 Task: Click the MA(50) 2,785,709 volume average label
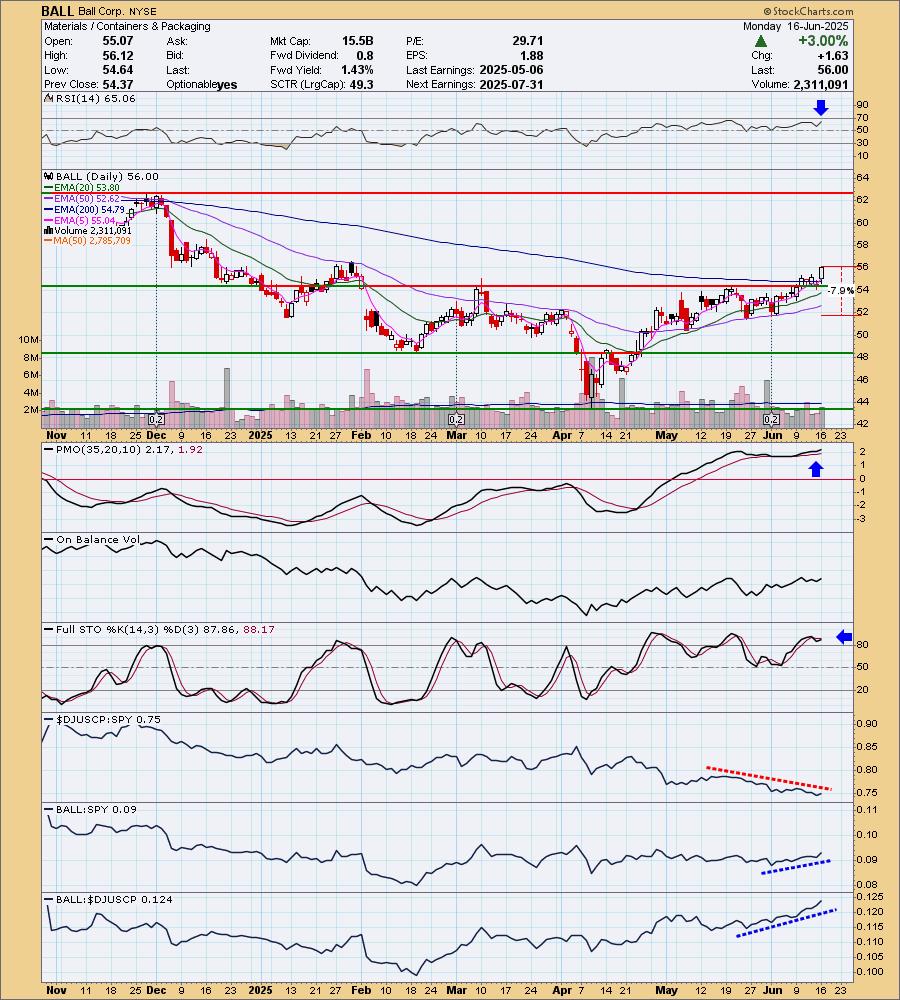coord(91,240)
